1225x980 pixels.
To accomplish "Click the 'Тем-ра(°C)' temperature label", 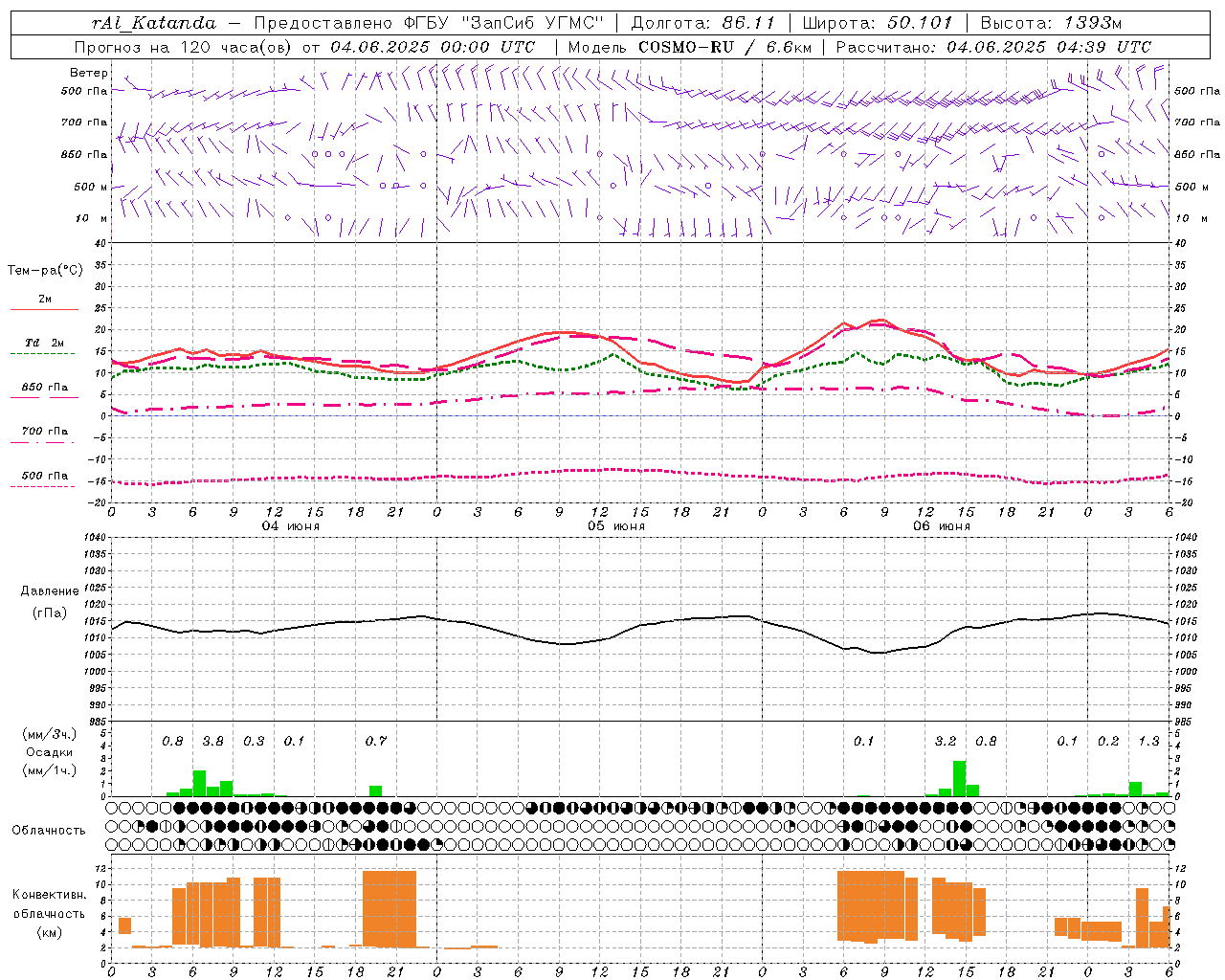I will coord(45,271).
